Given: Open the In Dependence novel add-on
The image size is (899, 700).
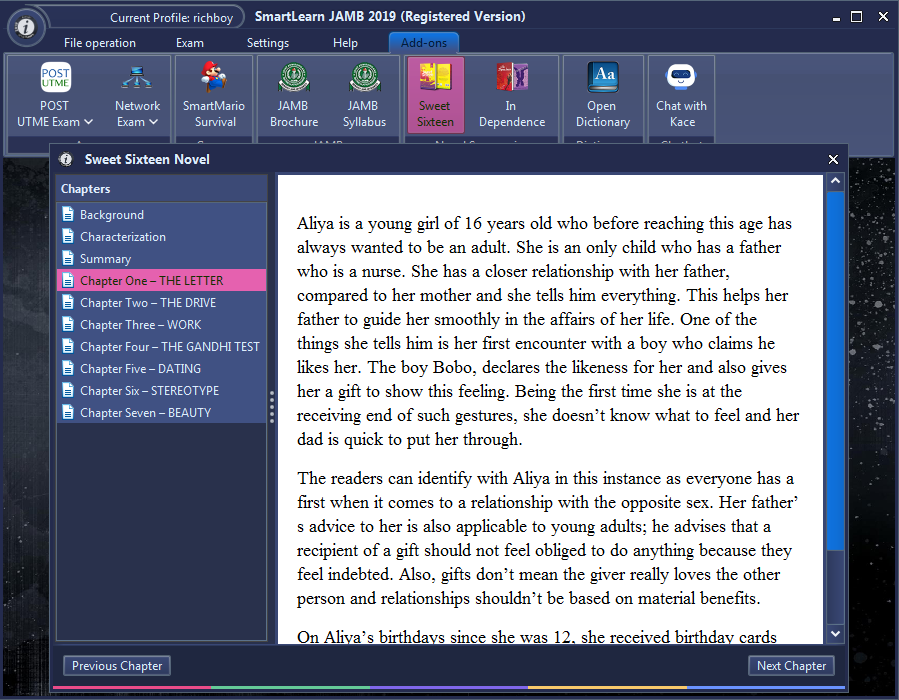Looking at the screenshot, I should tap(511, 96).
